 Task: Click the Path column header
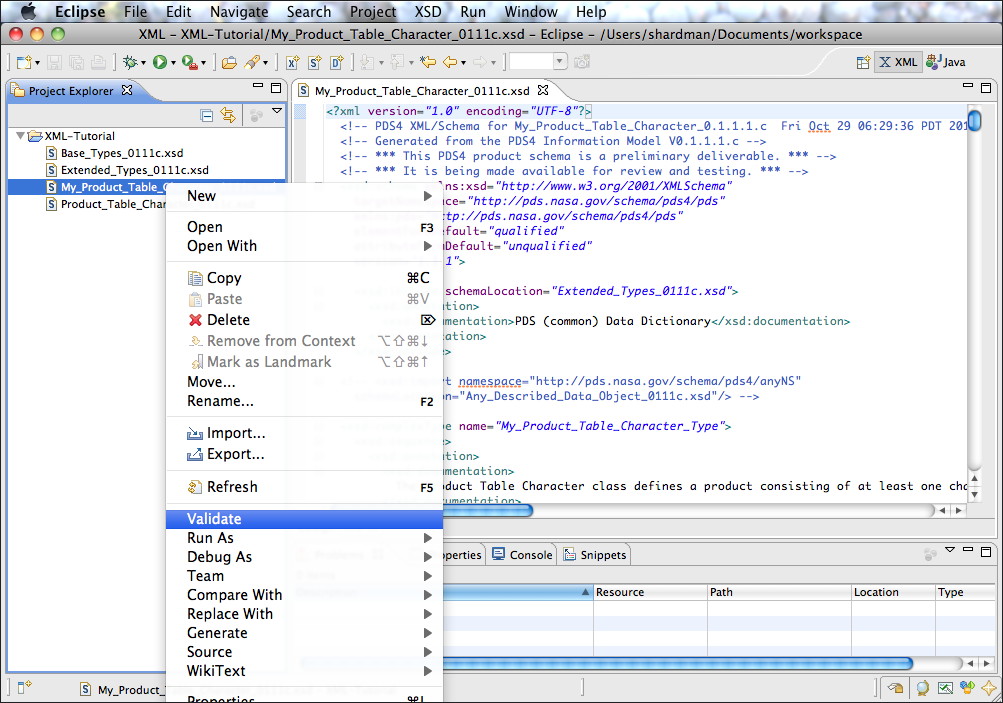coord(779,592)
